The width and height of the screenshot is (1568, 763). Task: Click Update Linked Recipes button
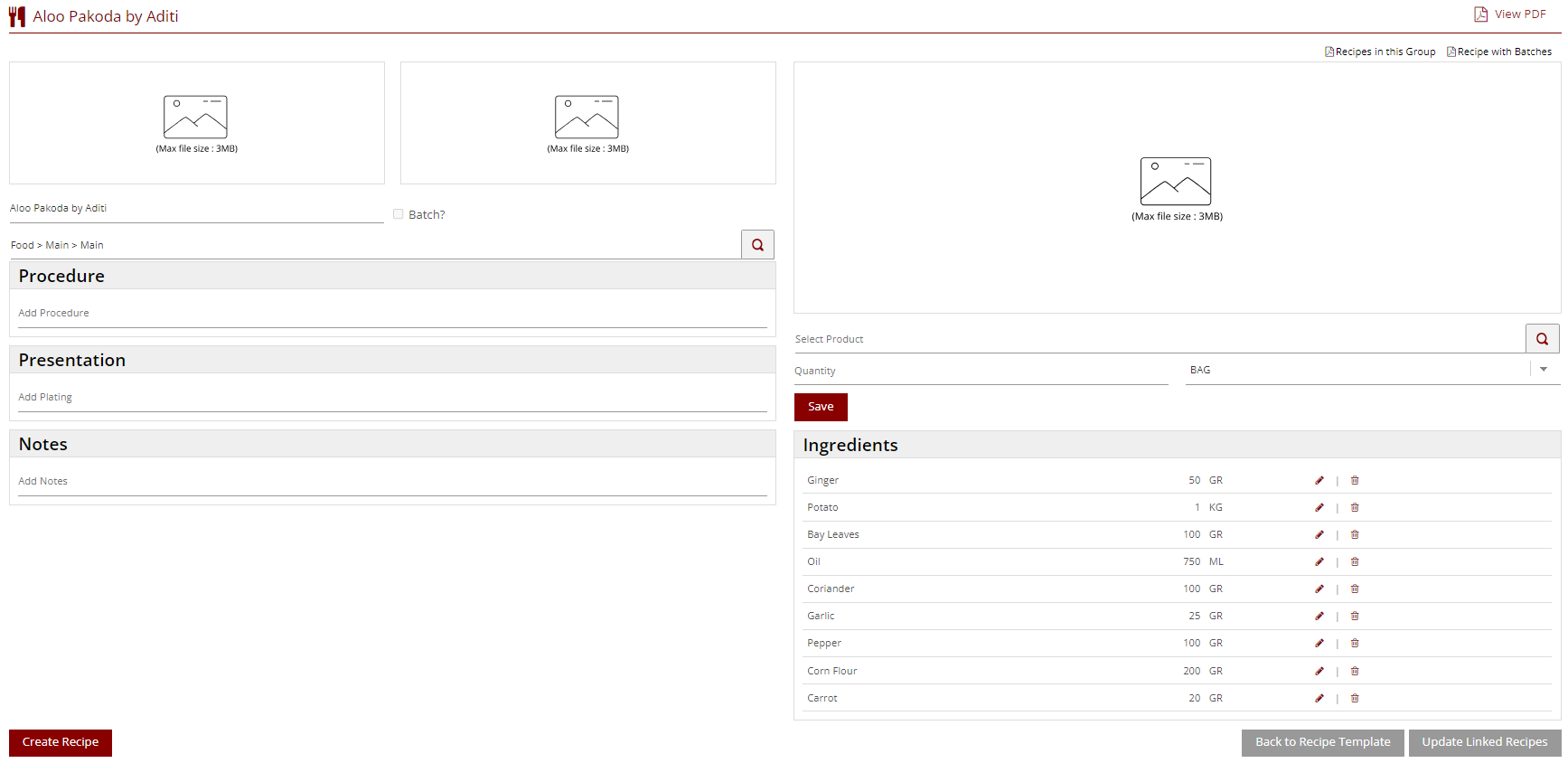[1484, 742]
